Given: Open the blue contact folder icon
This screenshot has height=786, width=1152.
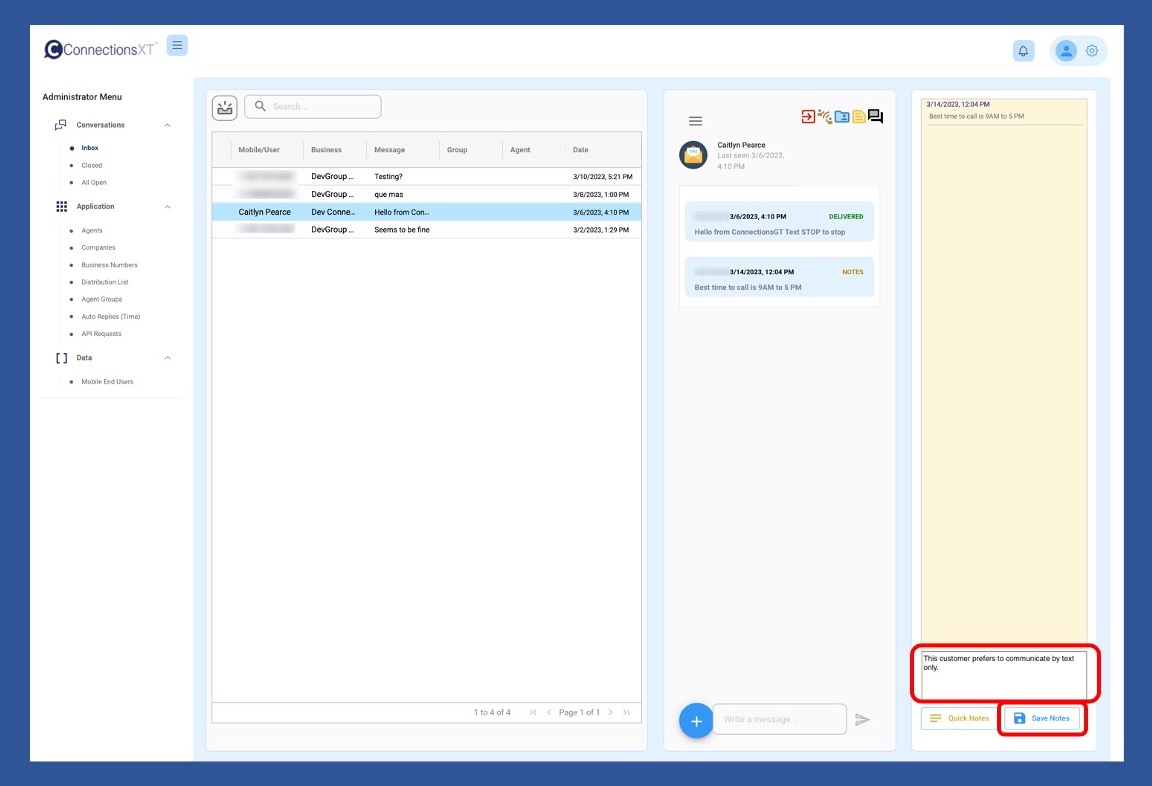Looking at the screenshot, I should [x=842, y=117].
